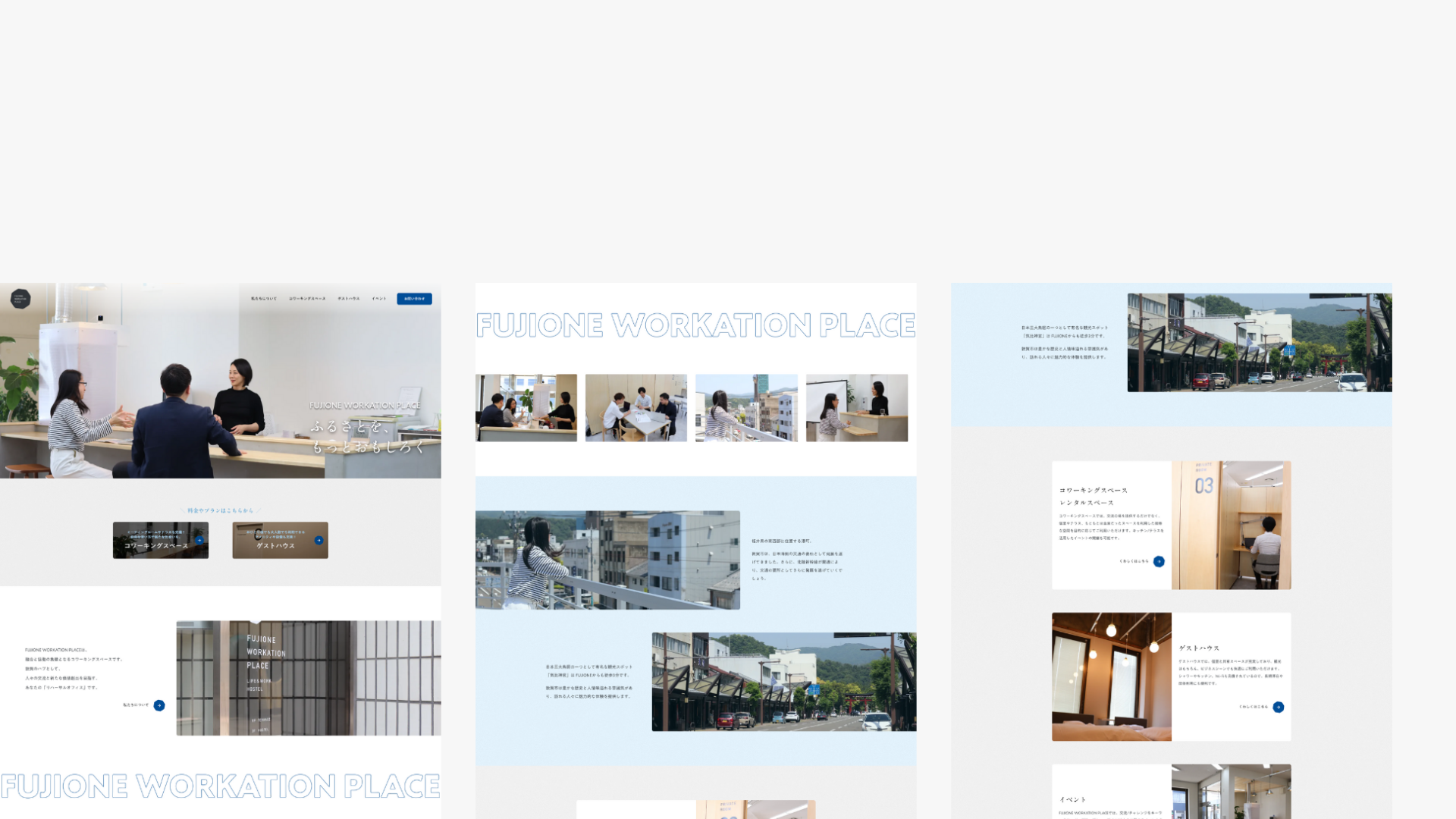Viewport: 1456px width, 819px height.
Task: Click the guesthouse bedroom photo
Action: [x=1112, y=676]
